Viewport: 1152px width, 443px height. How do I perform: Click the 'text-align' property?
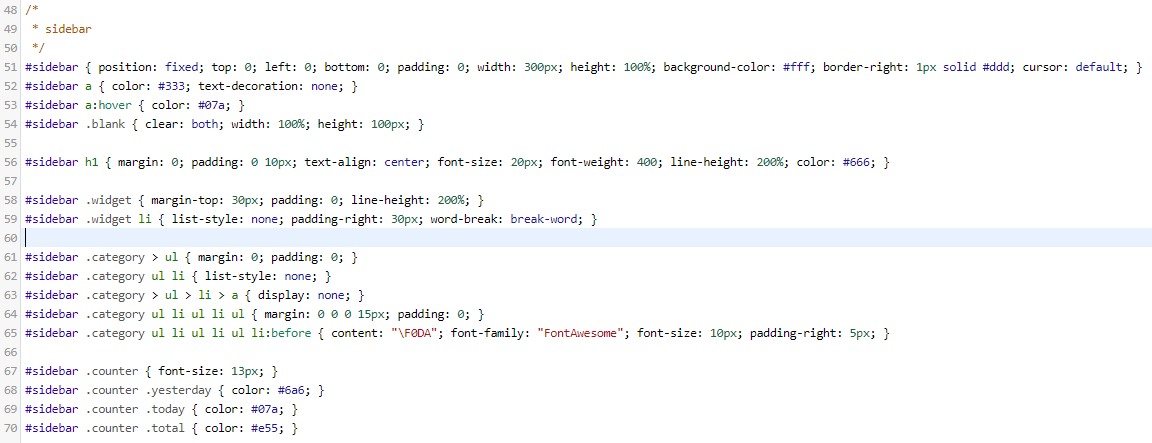pos(335,162)
